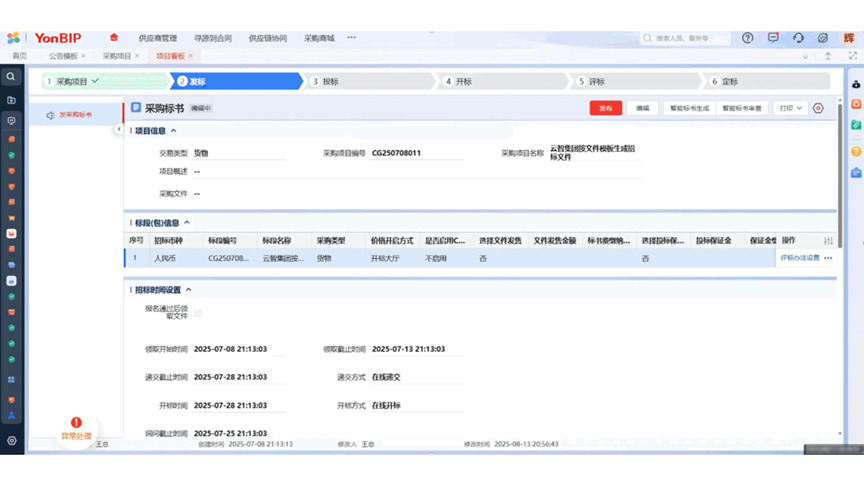Click the yellow question icon in right rail
Image resolution: width=864 pixels, height=486 pixels.
point(856,151)
